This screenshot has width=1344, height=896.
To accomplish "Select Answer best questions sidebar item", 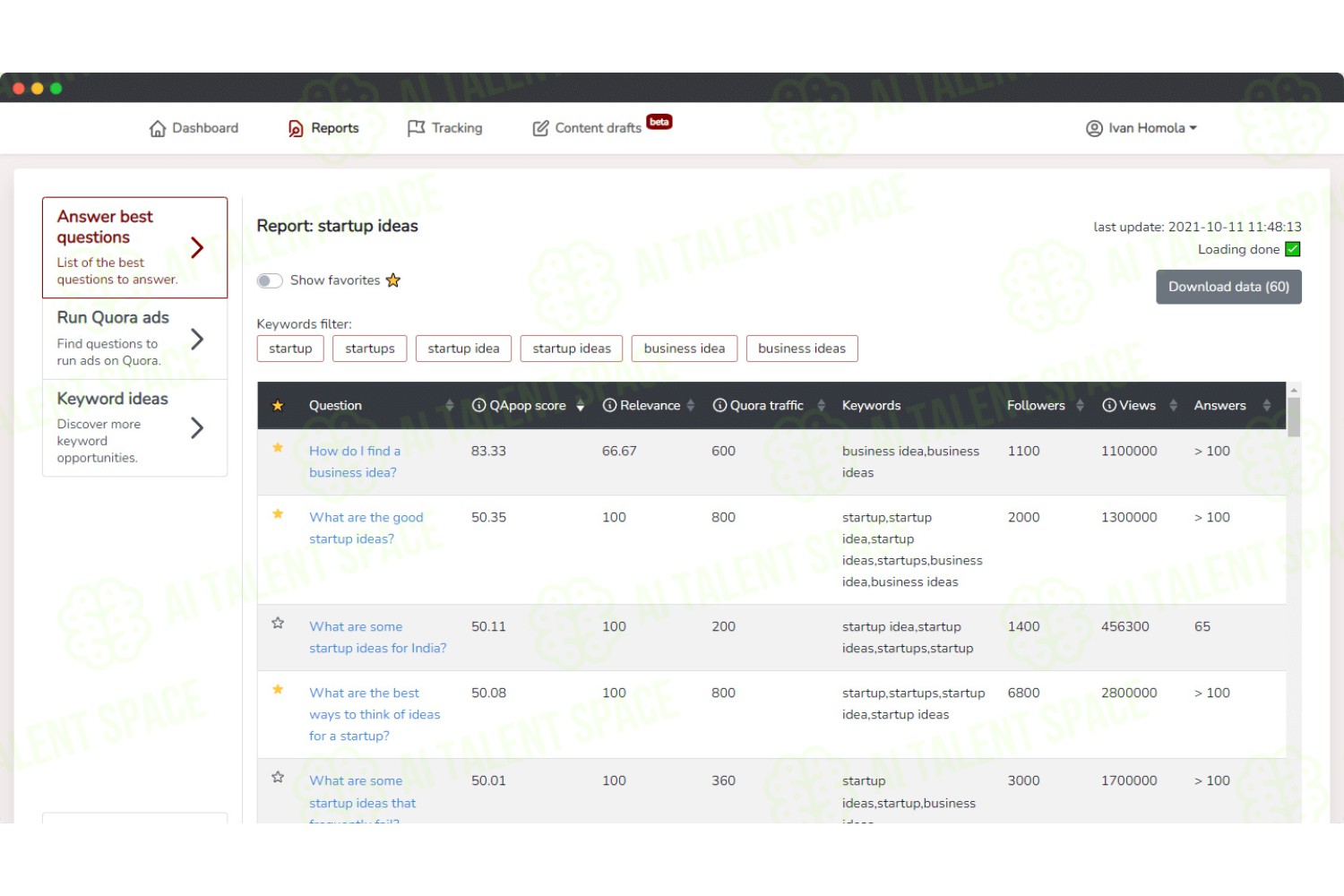I will [x=134, y=247].
